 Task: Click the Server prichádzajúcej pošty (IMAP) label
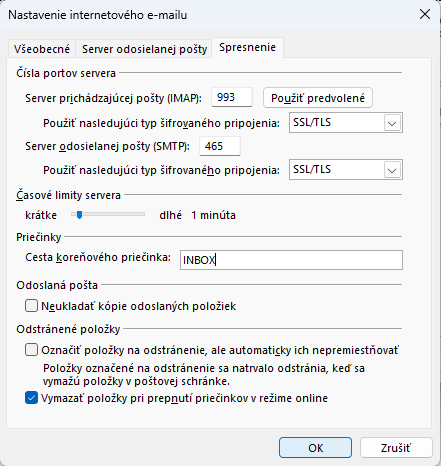click(113, 98)
